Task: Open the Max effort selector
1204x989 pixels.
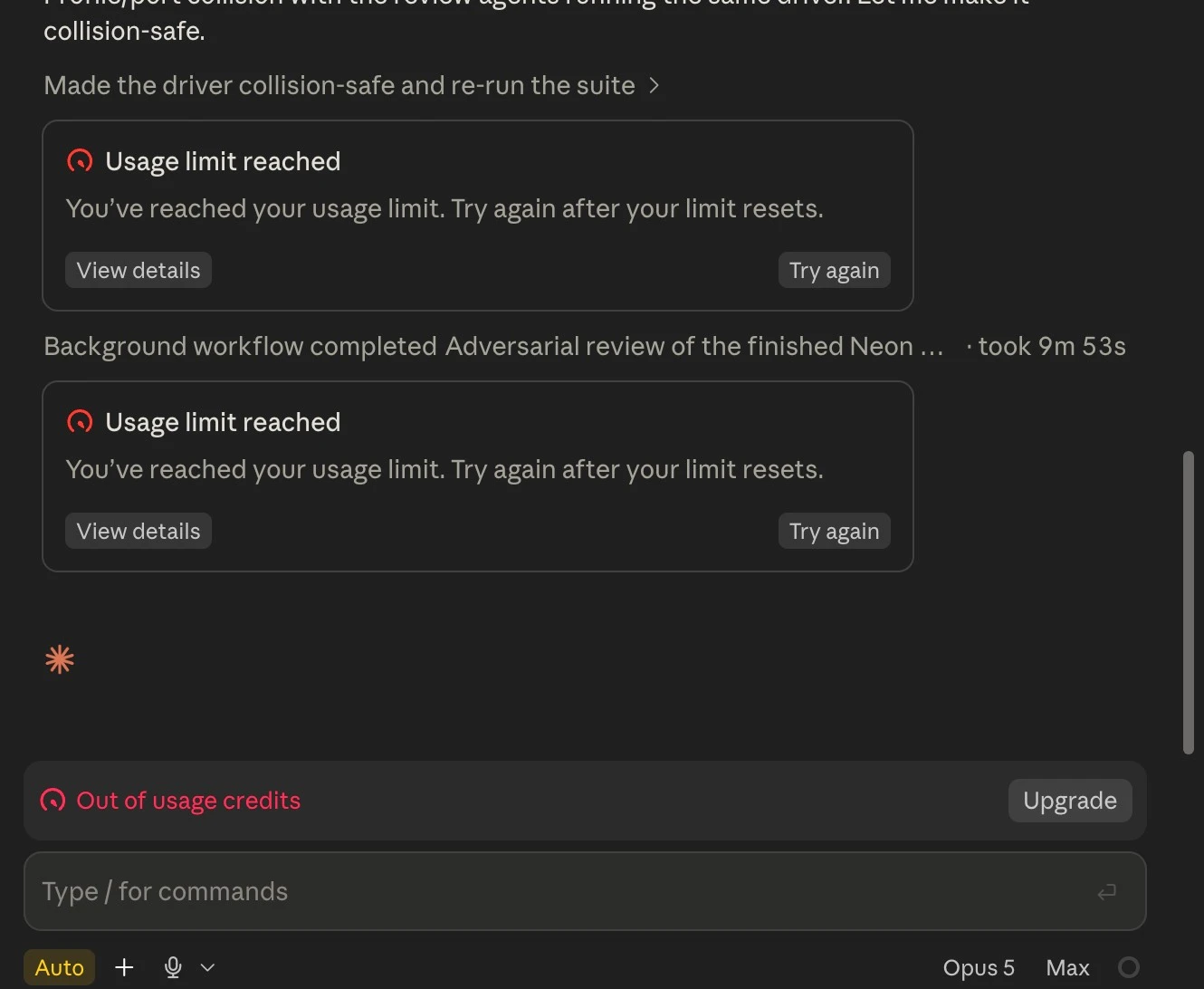Action: [1067, 967]
